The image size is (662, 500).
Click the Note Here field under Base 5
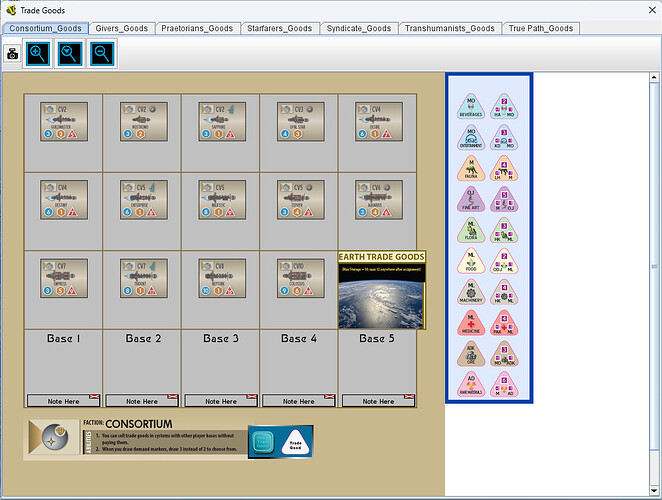378,401
